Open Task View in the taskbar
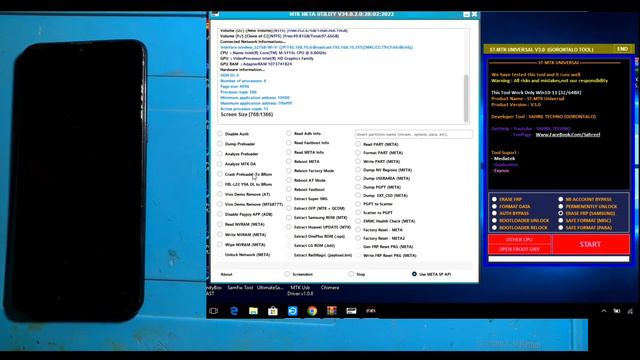Screen dimensions: 640x360 pyautogui.click(x=213, y=311)
